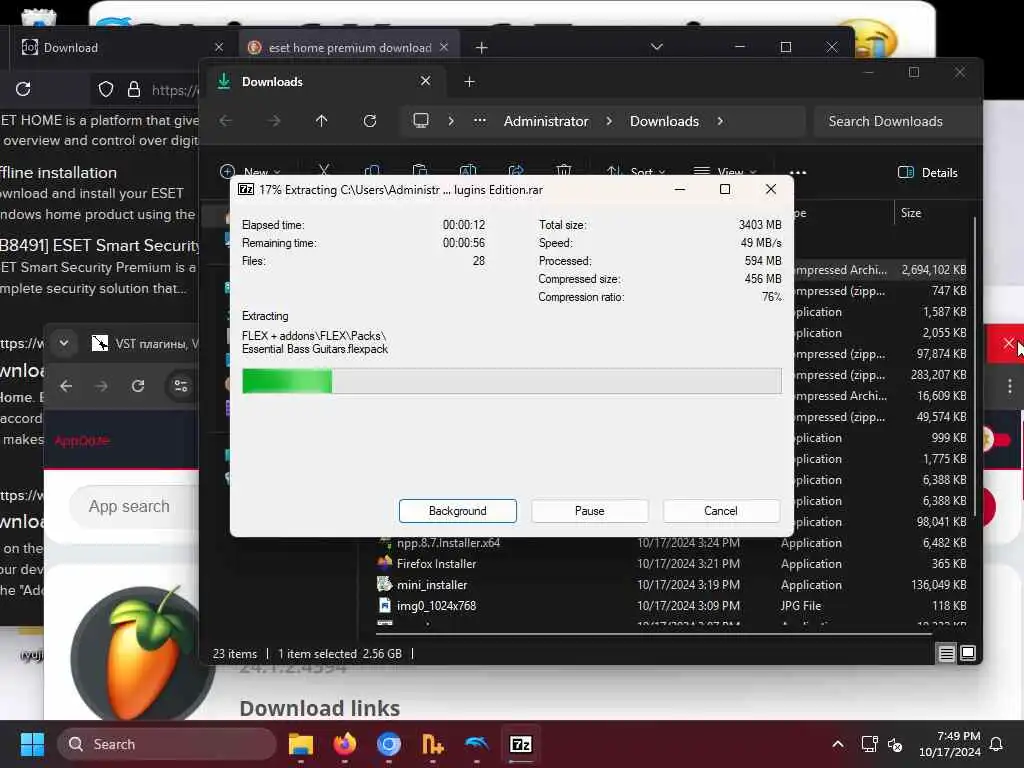The height and width of the screenshot is (768, 1024).
Task: View site security padlock info
Action: (x=134, y=89)
